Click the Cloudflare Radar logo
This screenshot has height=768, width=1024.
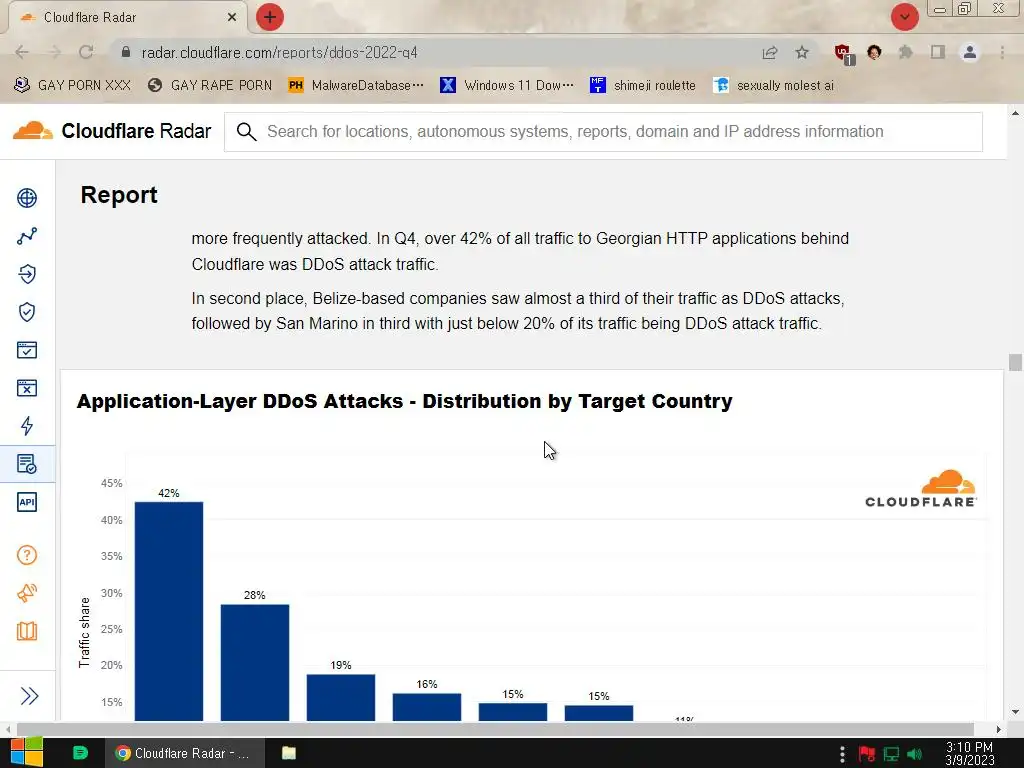tap(112, 131)
